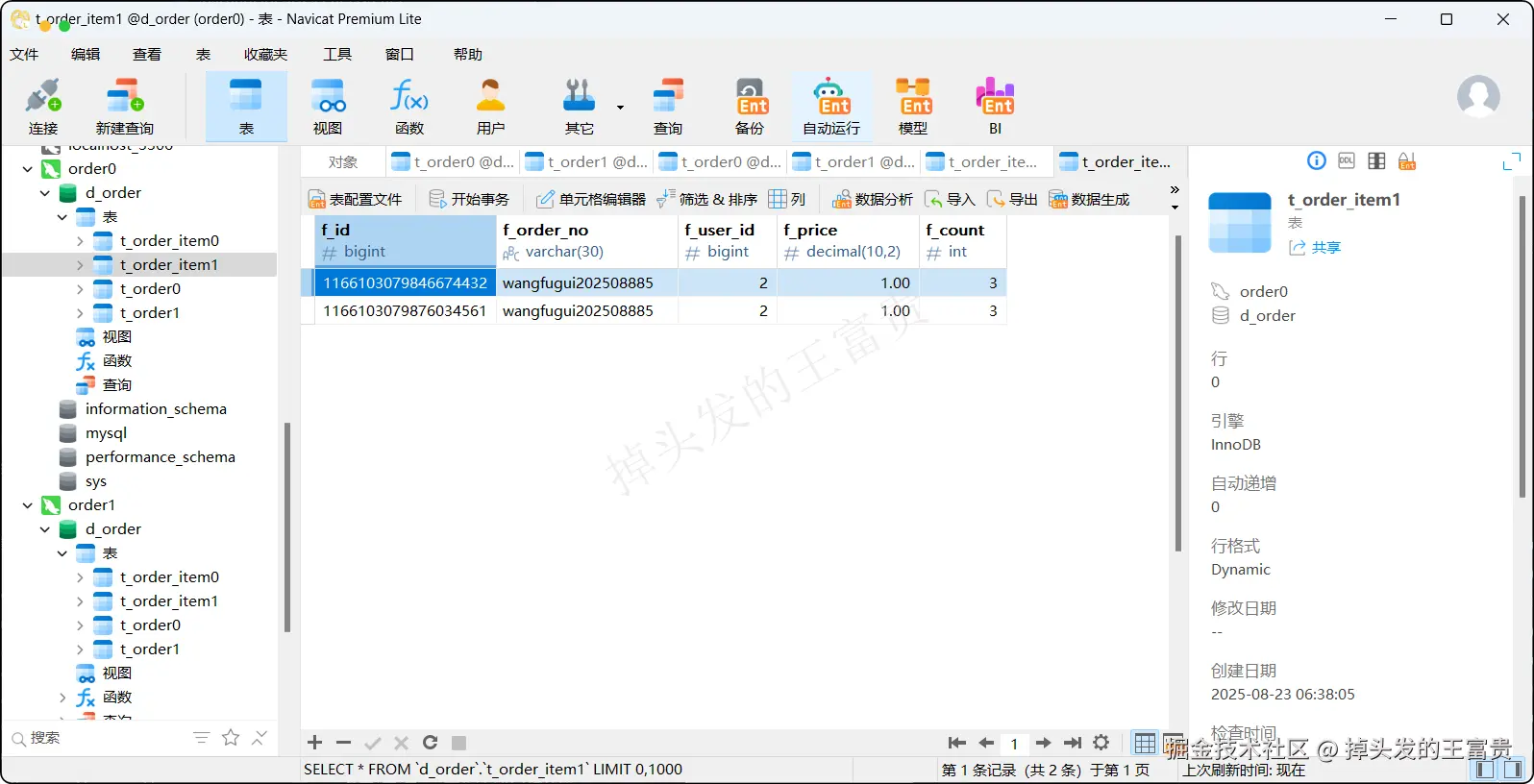Open the 用户 users section
Screen dimensions: 1534x784
491,106
